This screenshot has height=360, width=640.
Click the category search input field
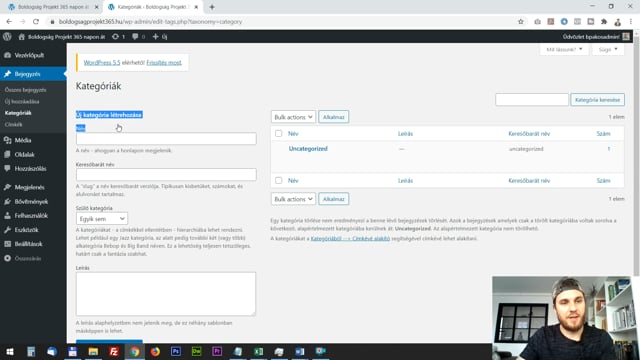coord(531,100)
